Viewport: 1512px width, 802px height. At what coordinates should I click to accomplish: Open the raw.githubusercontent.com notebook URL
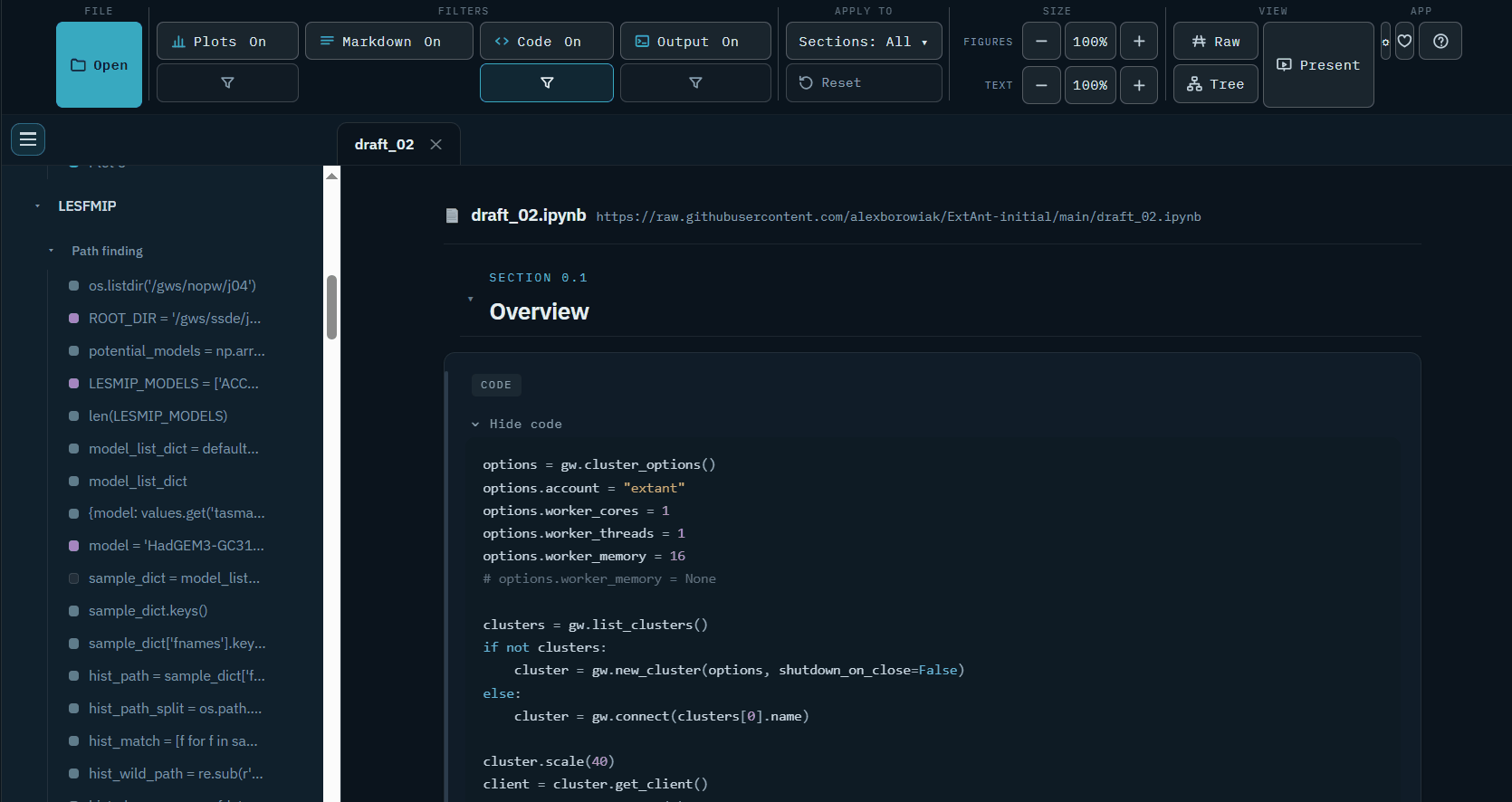click(x=898, y=216)
